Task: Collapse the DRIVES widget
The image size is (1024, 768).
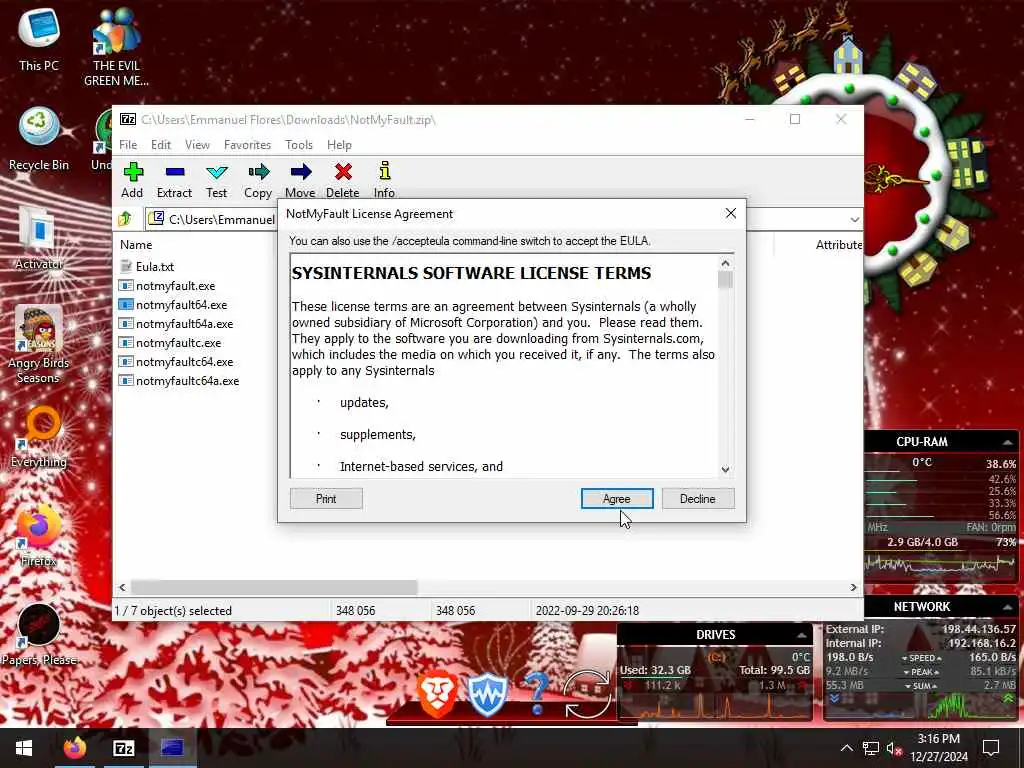Action: point(801,635)
